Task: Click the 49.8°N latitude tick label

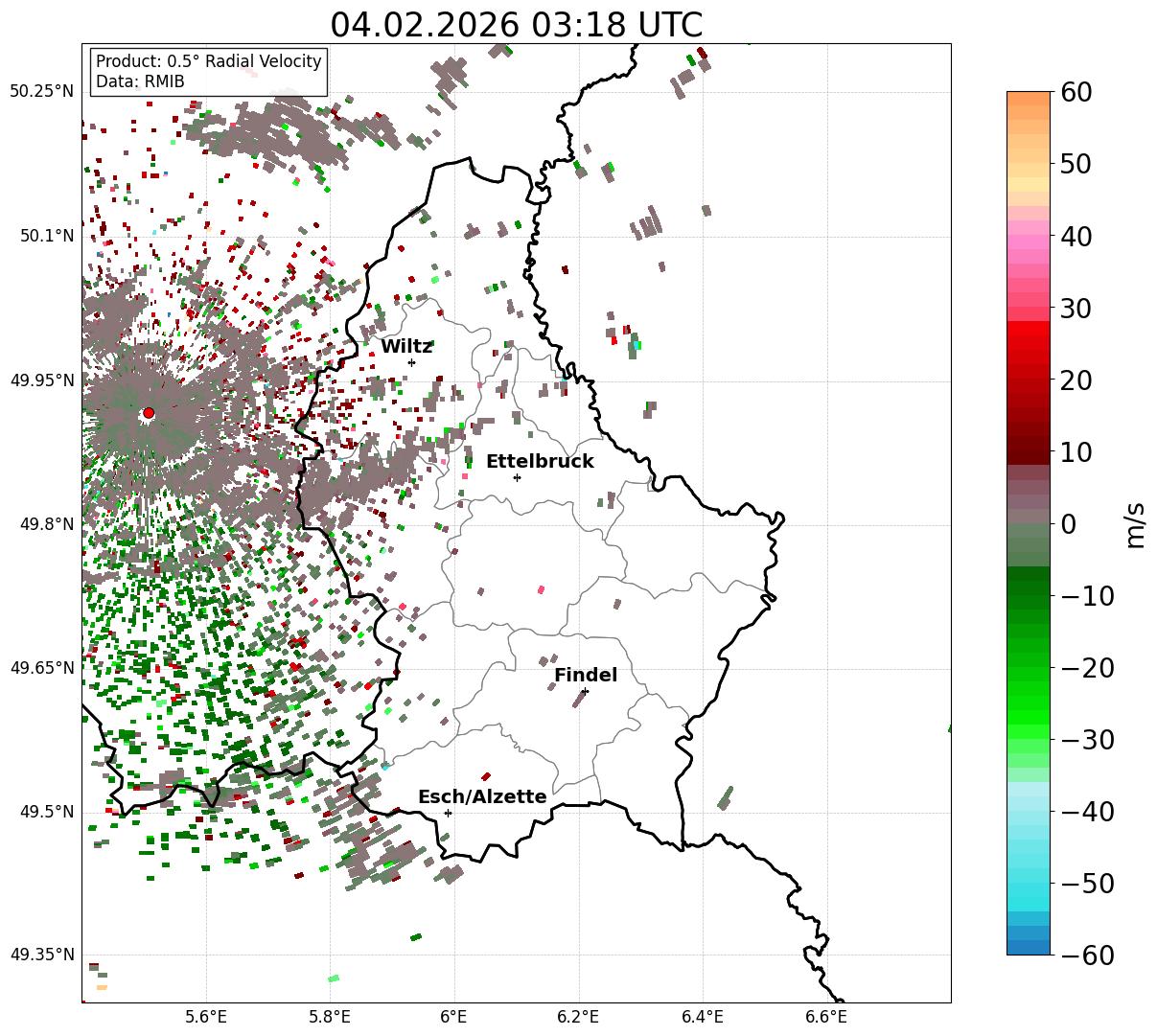Action: [46, 524]
